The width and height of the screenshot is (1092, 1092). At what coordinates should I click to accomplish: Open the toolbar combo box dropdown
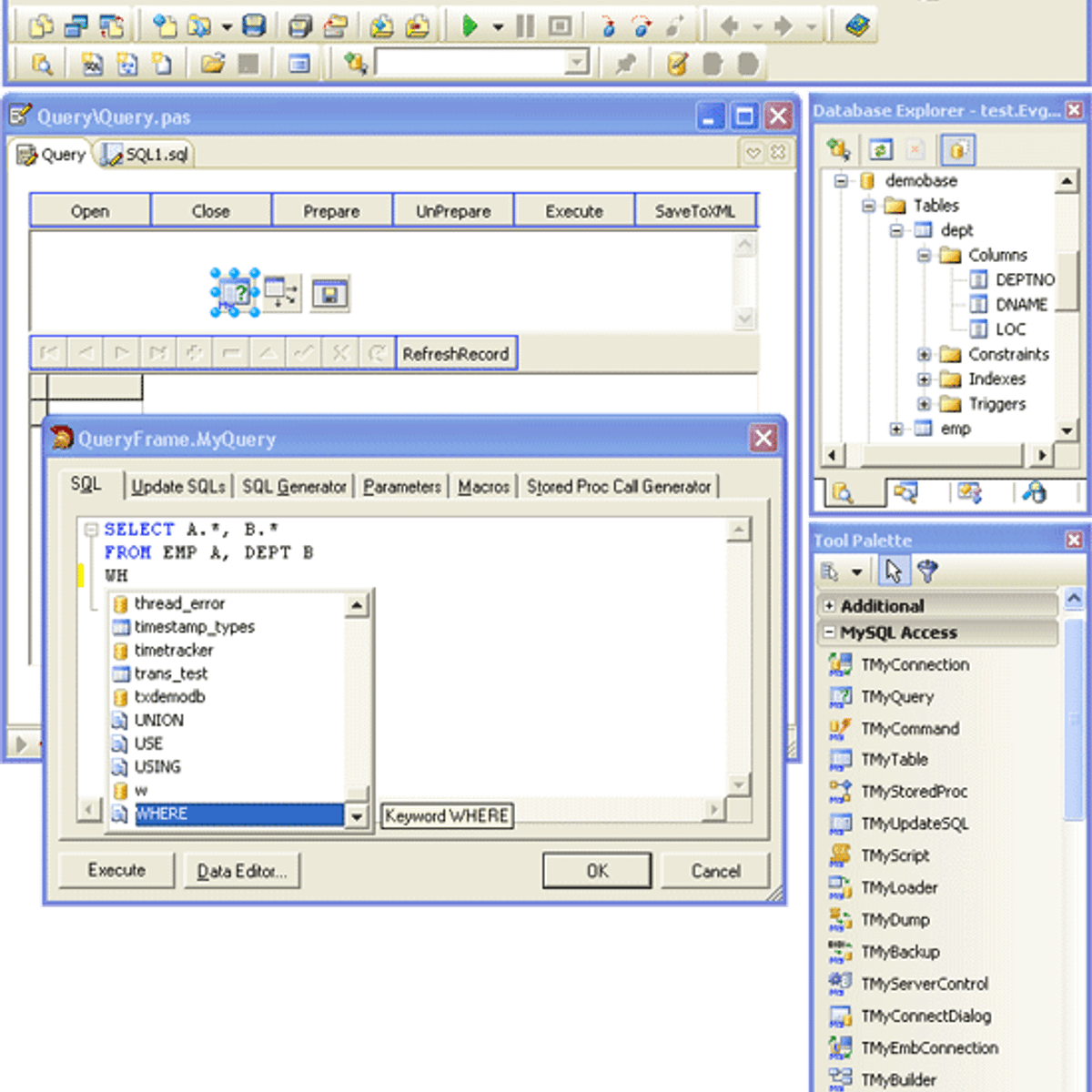(x=576, y=63)
